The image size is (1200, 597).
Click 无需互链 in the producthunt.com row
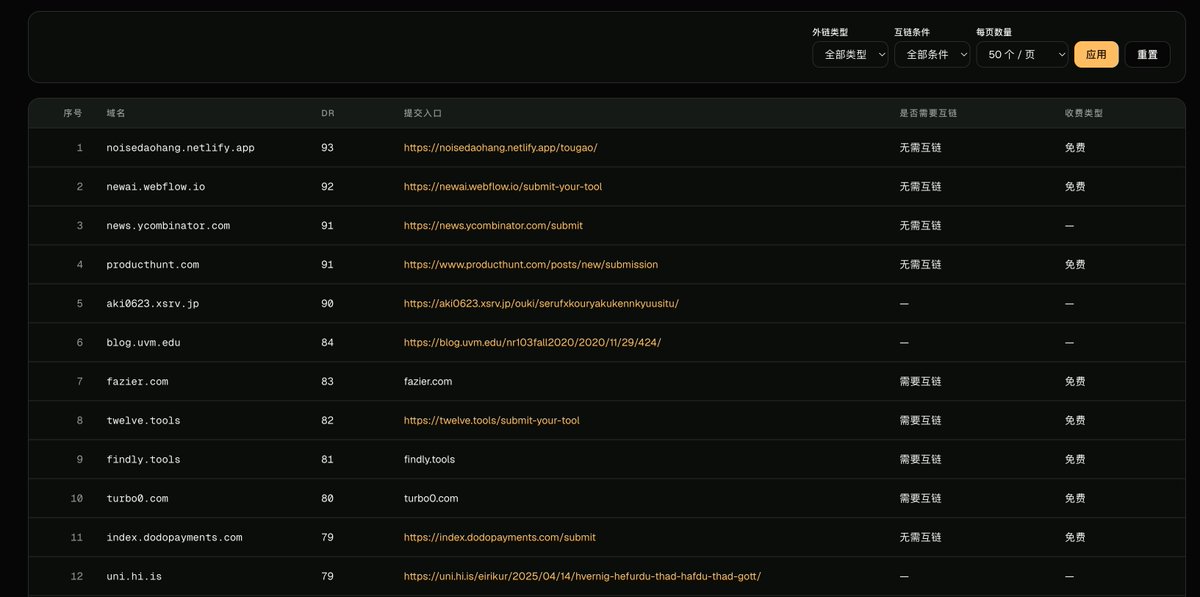[x=920, y=265]
